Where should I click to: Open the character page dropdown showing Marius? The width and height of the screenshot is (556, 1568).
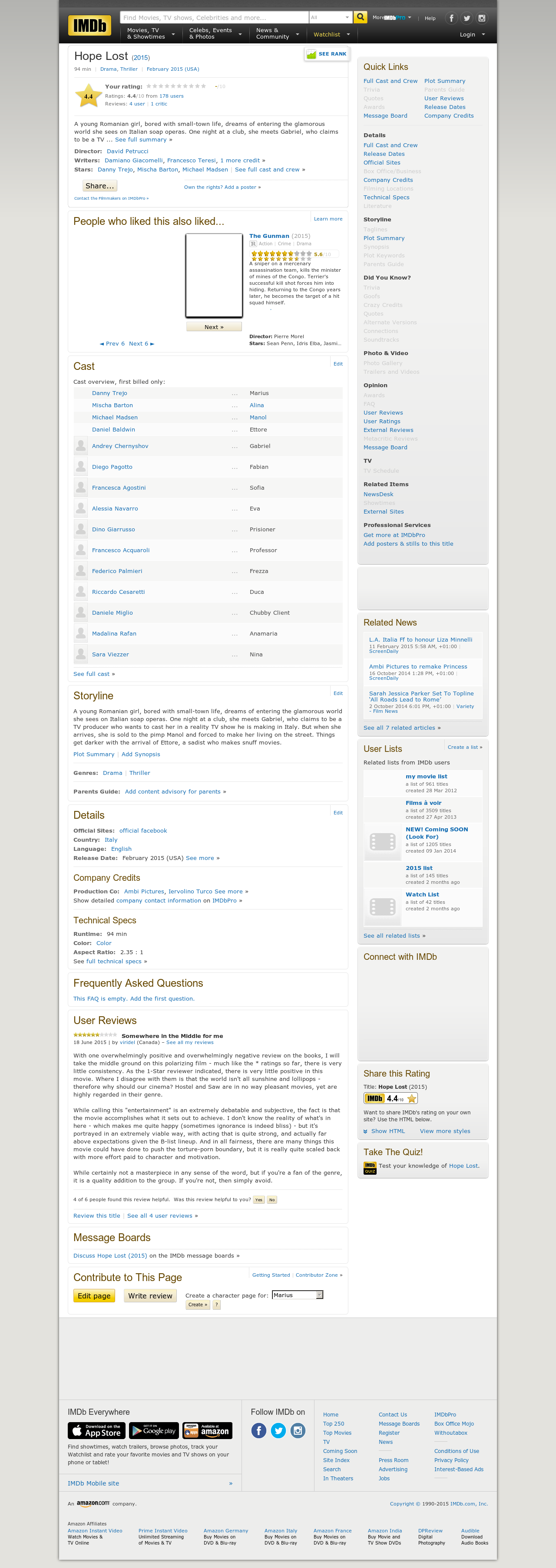tap(297, 1295)
